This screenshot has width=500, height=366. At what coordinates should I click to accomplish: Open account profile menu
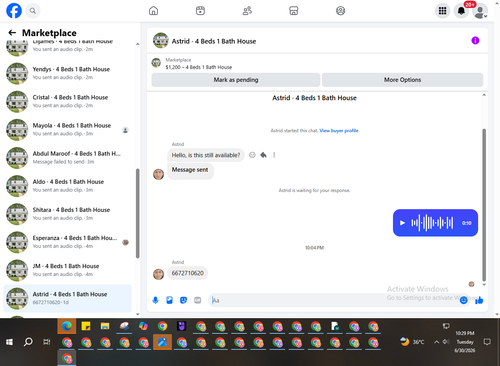tap(480, 11)
